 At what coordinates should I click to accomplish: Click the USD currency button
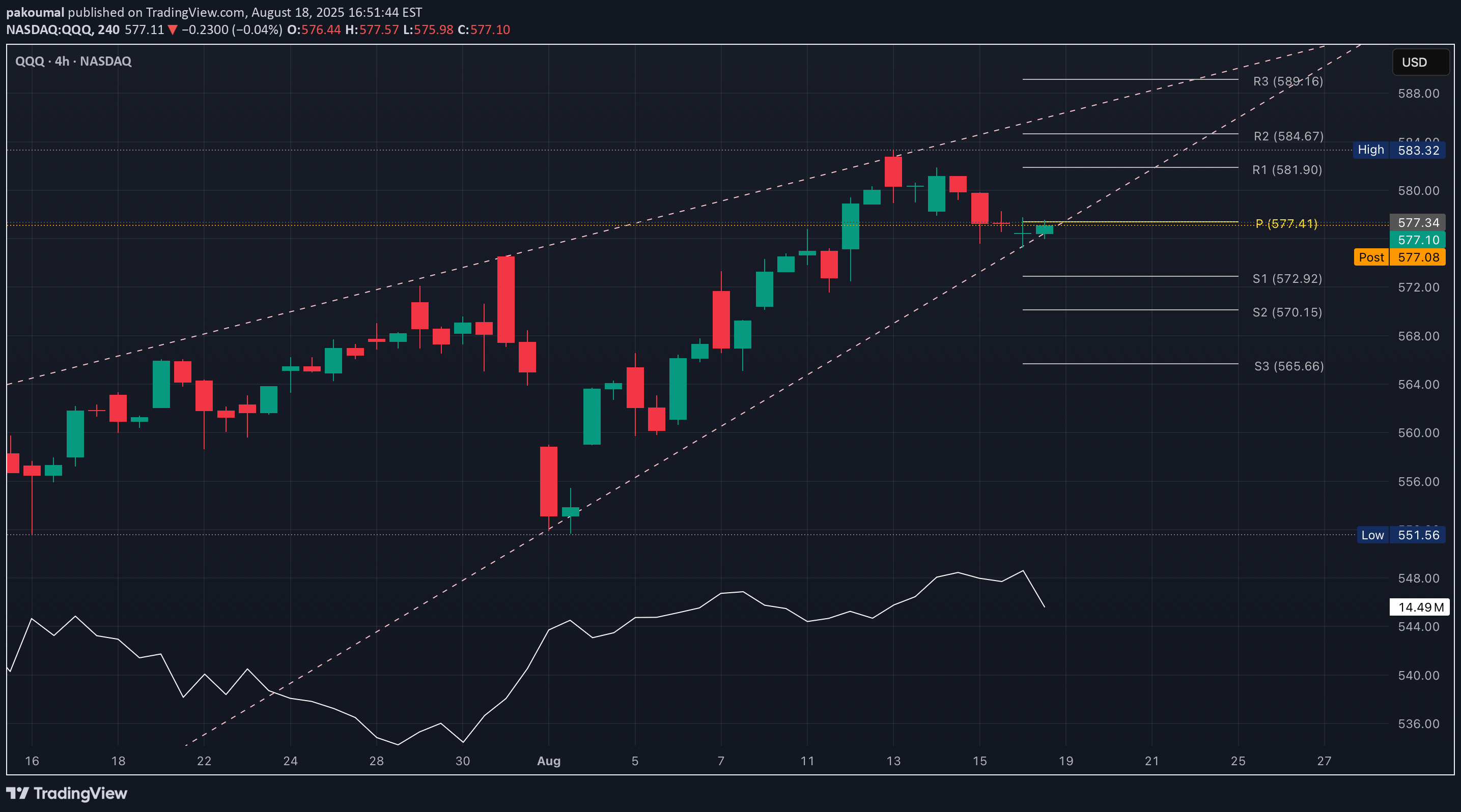(x=1420, y=62)
